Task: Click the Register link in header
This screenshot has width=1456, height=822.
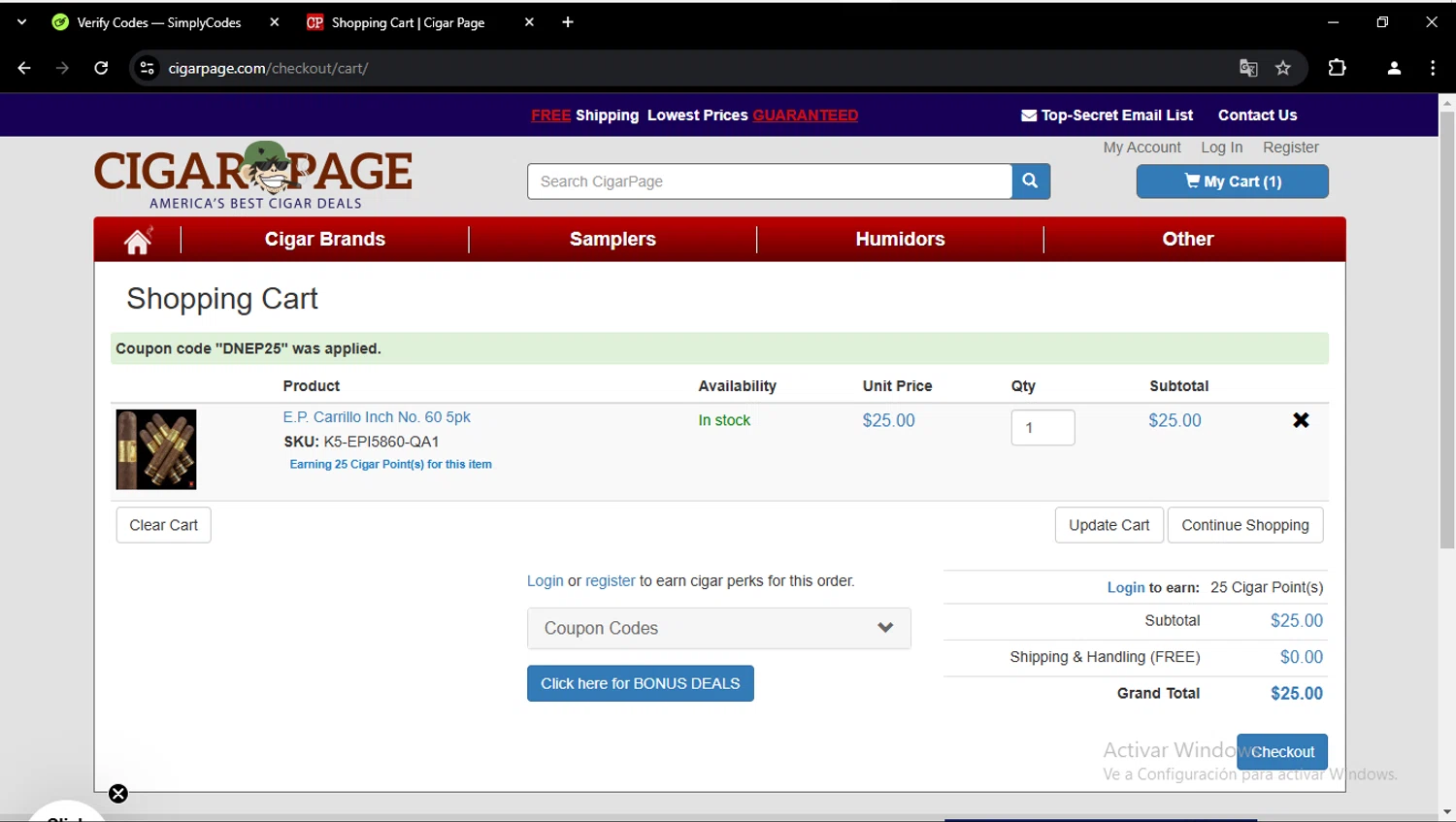Action: (x=1290, y=148)
